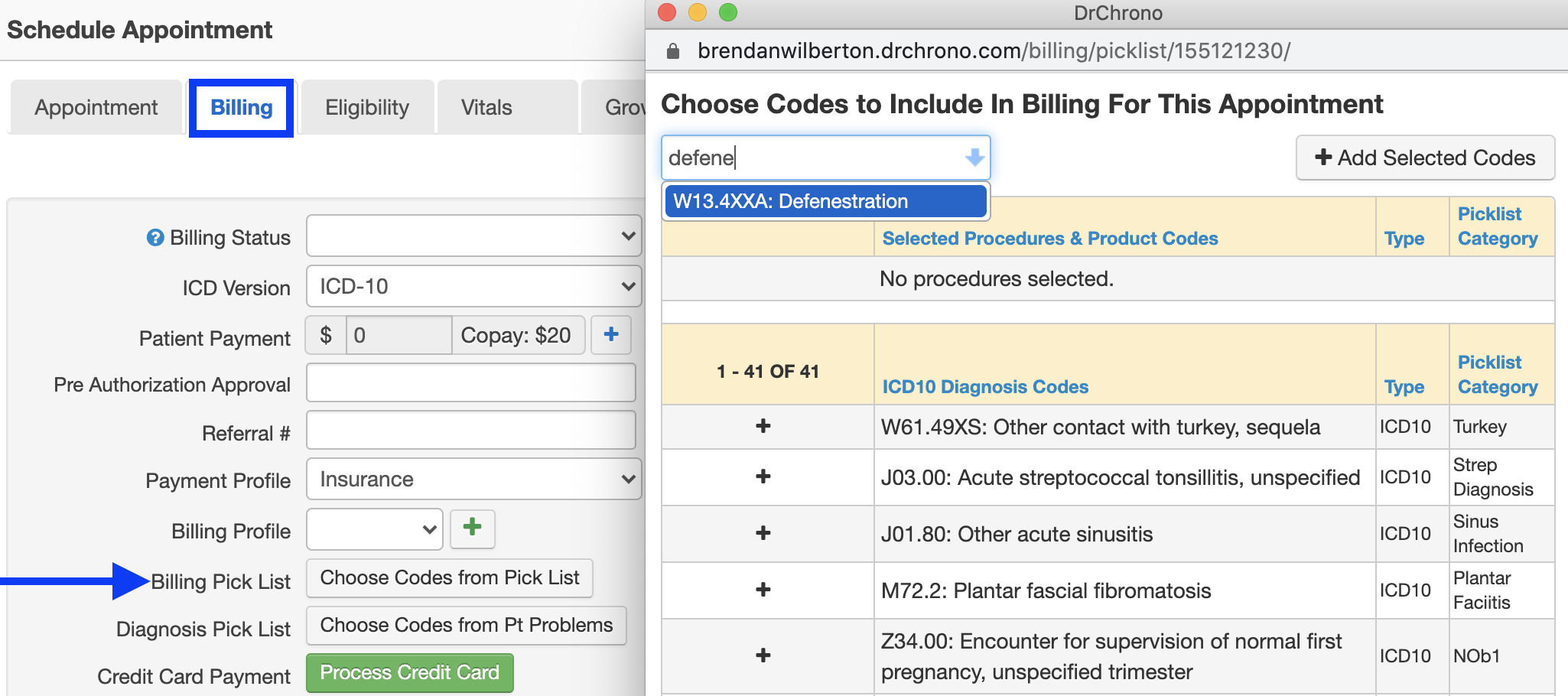1568x696 pixels.
Task: Click the 'No procedures selected.' message
Action: click(997, 278)
